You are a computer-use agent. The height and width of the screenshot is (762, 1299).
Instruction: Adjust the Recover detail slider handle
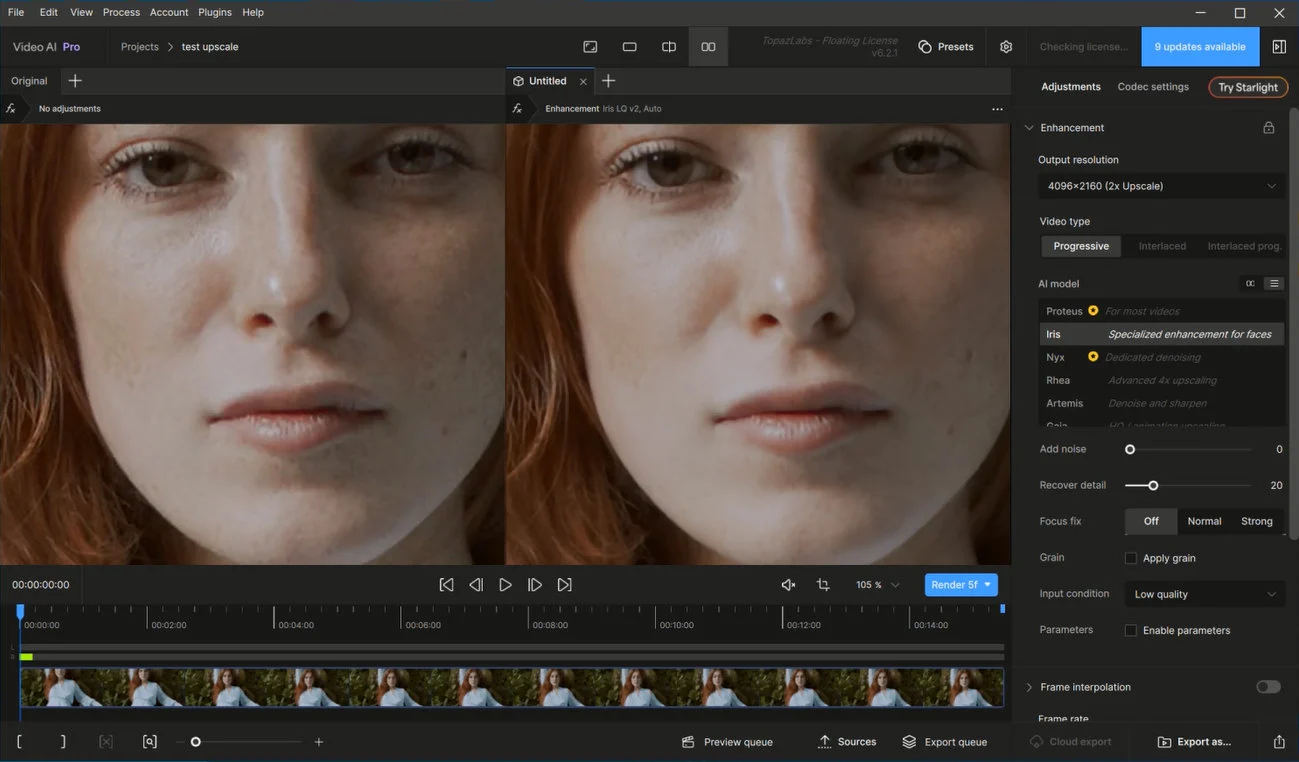(1153, 486)
